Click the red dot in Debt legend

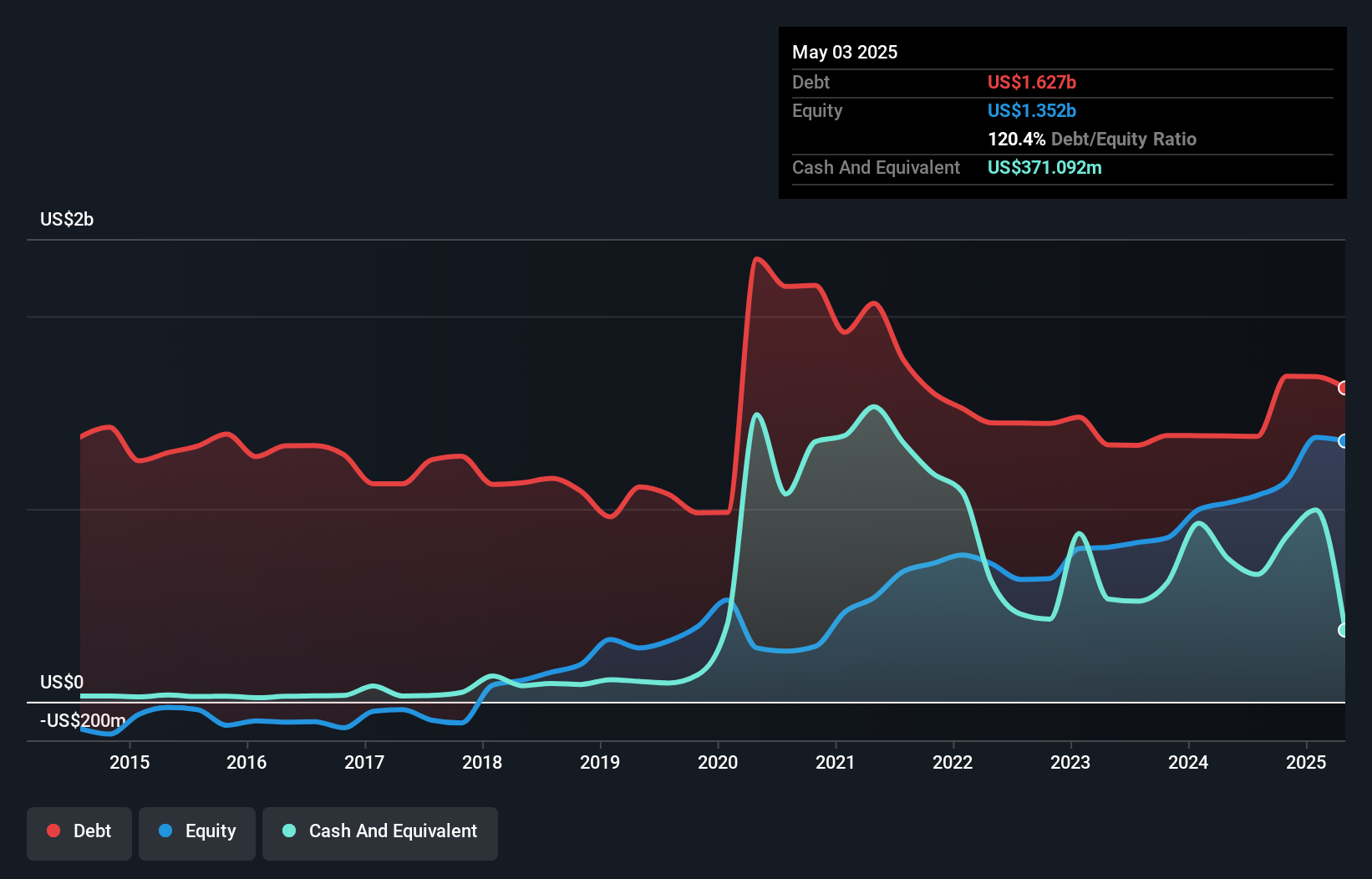pos(53,831)
